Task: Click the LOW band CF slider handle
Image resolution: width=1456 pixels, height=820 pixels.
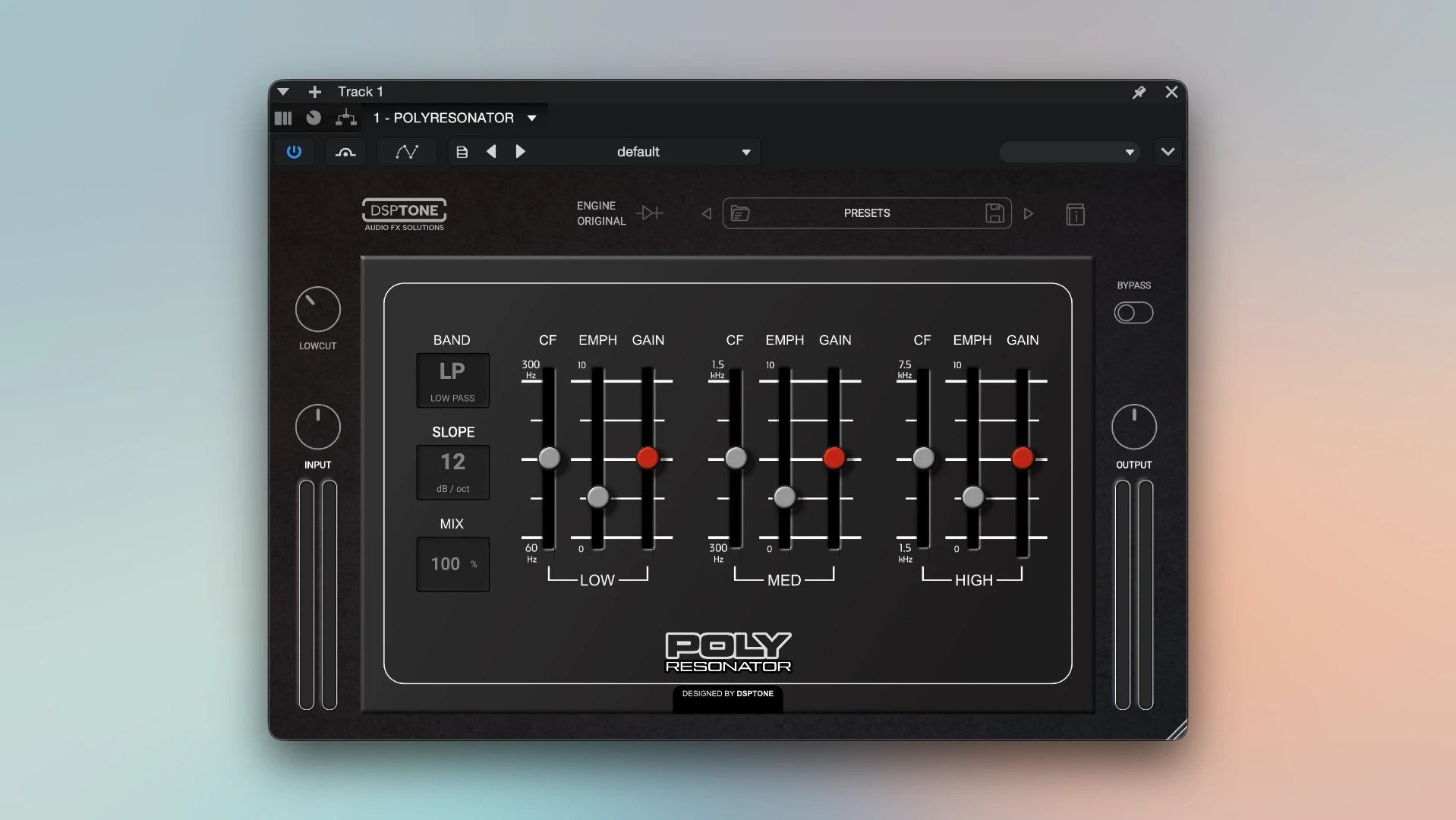Action: tap(549, 458)
